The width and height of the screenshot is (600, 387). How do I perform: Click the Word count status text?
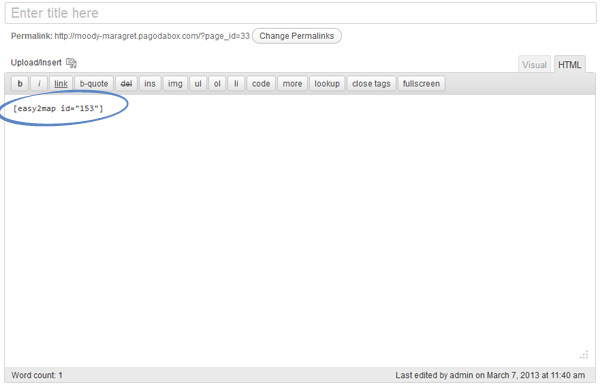point(37,375)
